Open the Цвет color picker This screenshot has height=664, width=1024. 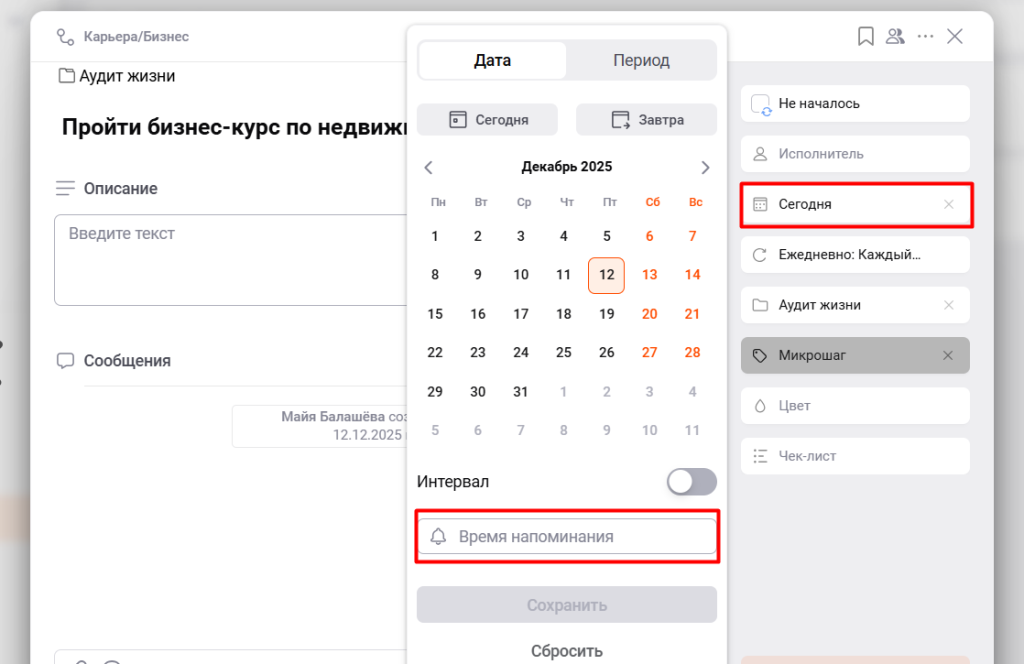coord(855,406)
